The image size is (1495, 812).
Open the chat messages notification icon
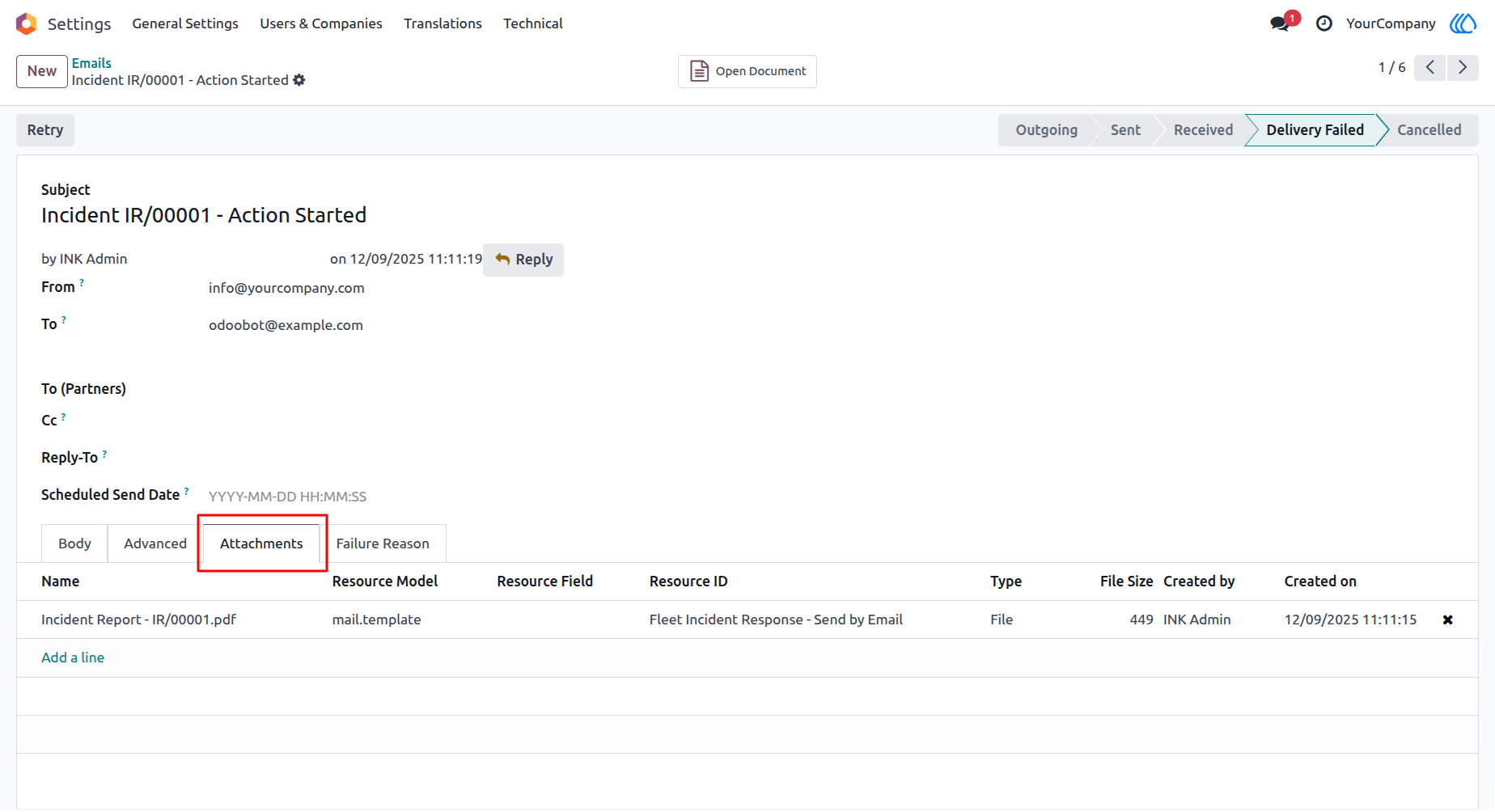click(1281, 23)
